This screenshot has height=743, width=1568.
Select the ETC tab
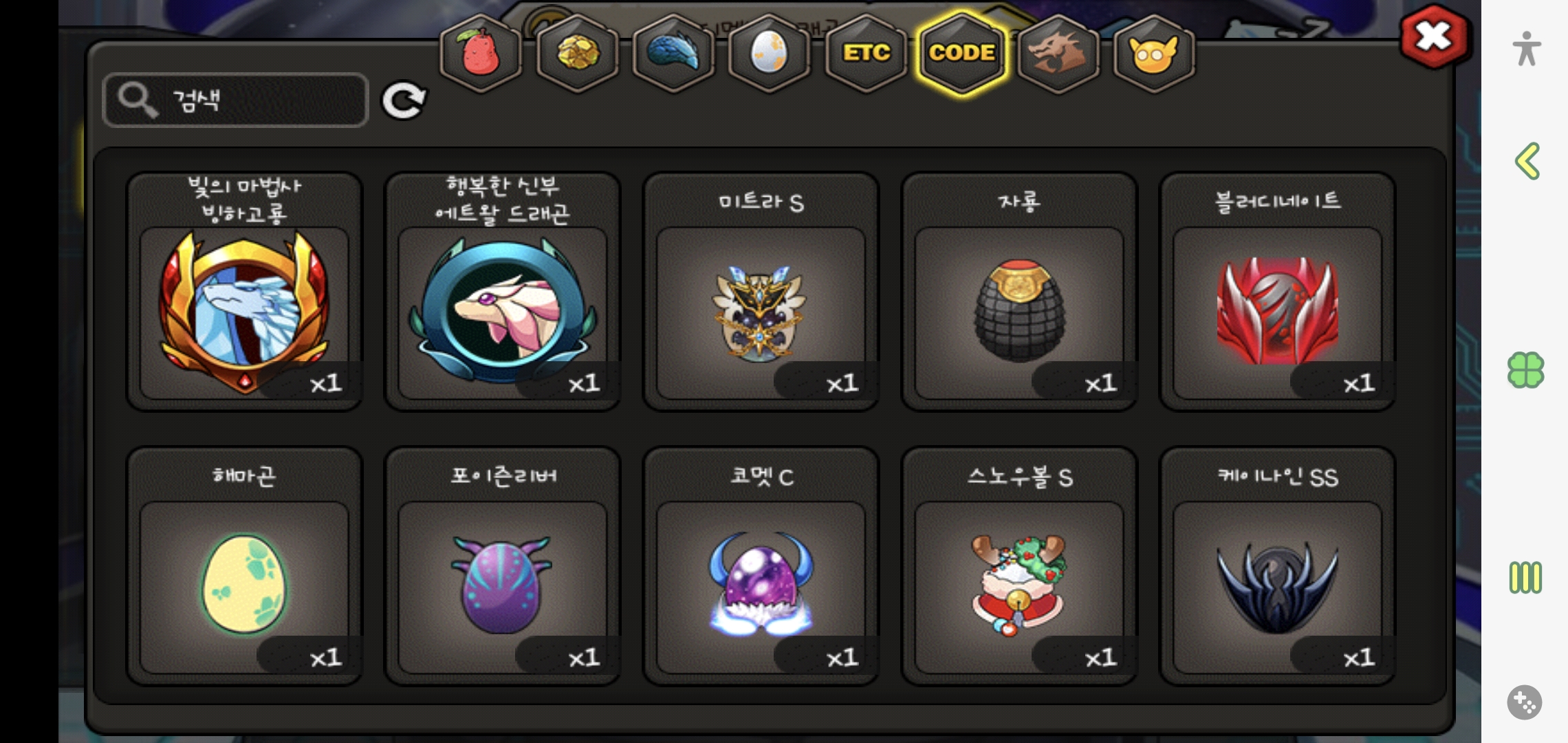coord(866,53)
